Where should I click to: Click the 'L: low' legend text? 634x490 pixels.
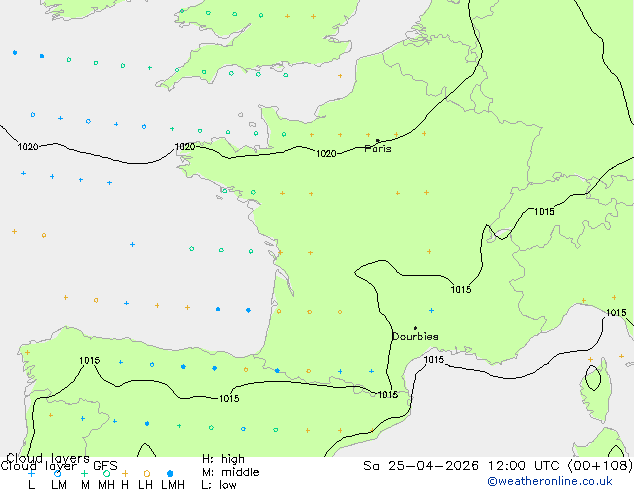click(219, 485)
